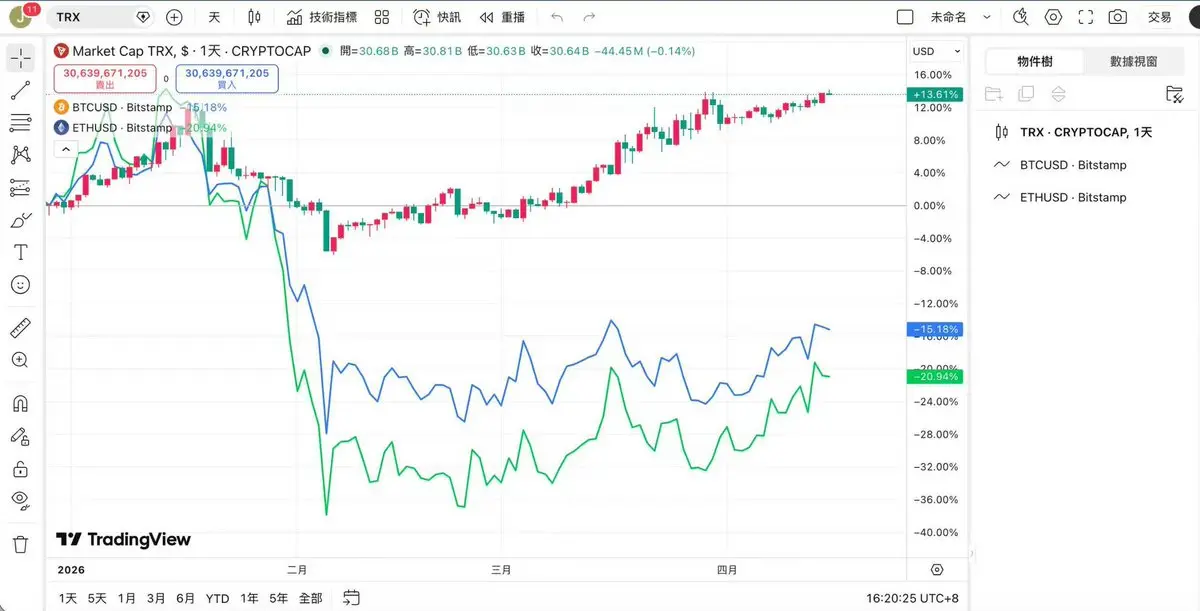Set the range to 1月
Image resolution: width=1200 pixels, height=611 pixels.
[x=127, y=598]
